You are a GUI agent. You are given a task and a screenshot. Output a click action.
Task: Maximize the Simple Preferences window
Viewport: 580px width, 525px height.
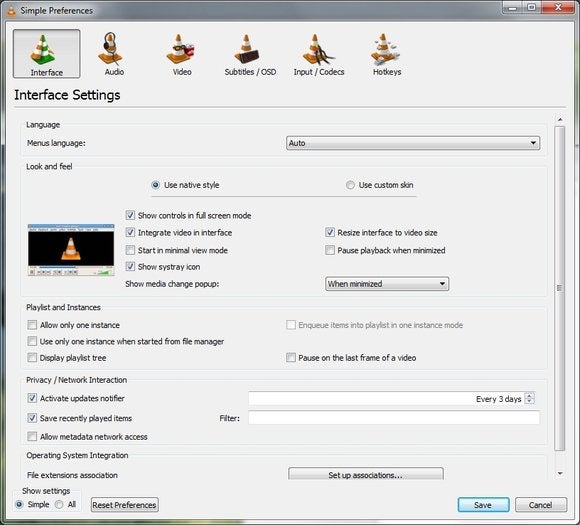pos(532,7)
